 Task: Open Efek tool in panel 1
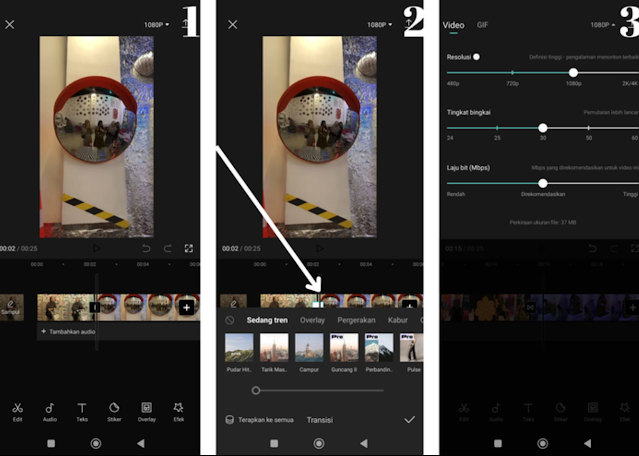tap(178, 412)
